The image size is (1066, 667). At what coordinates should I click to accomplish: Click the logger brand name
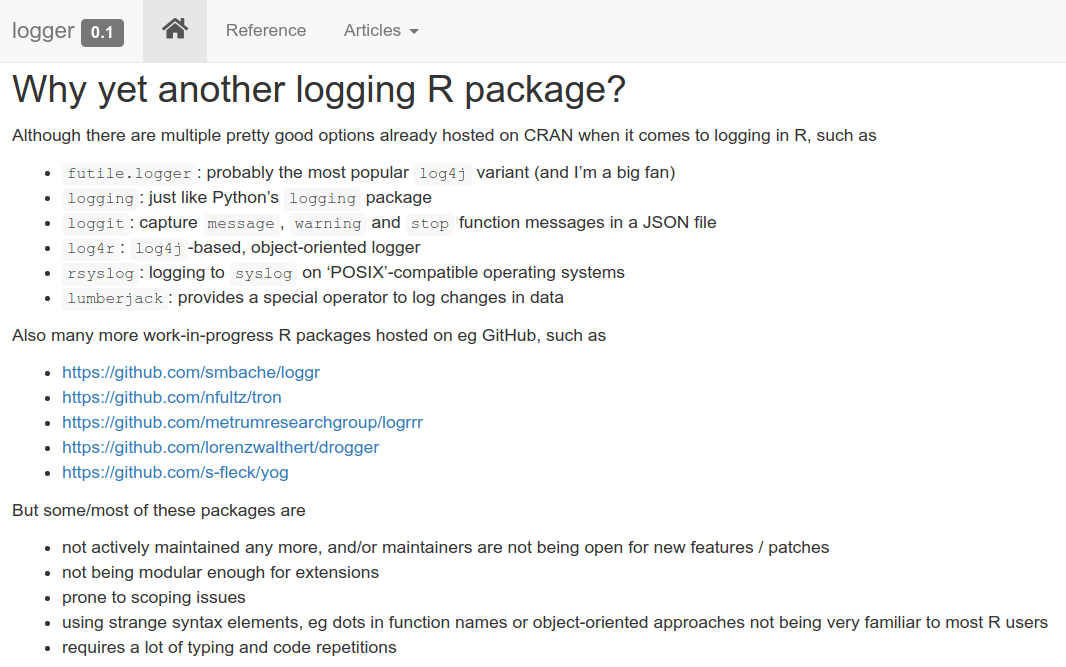(x=43, y=31)
